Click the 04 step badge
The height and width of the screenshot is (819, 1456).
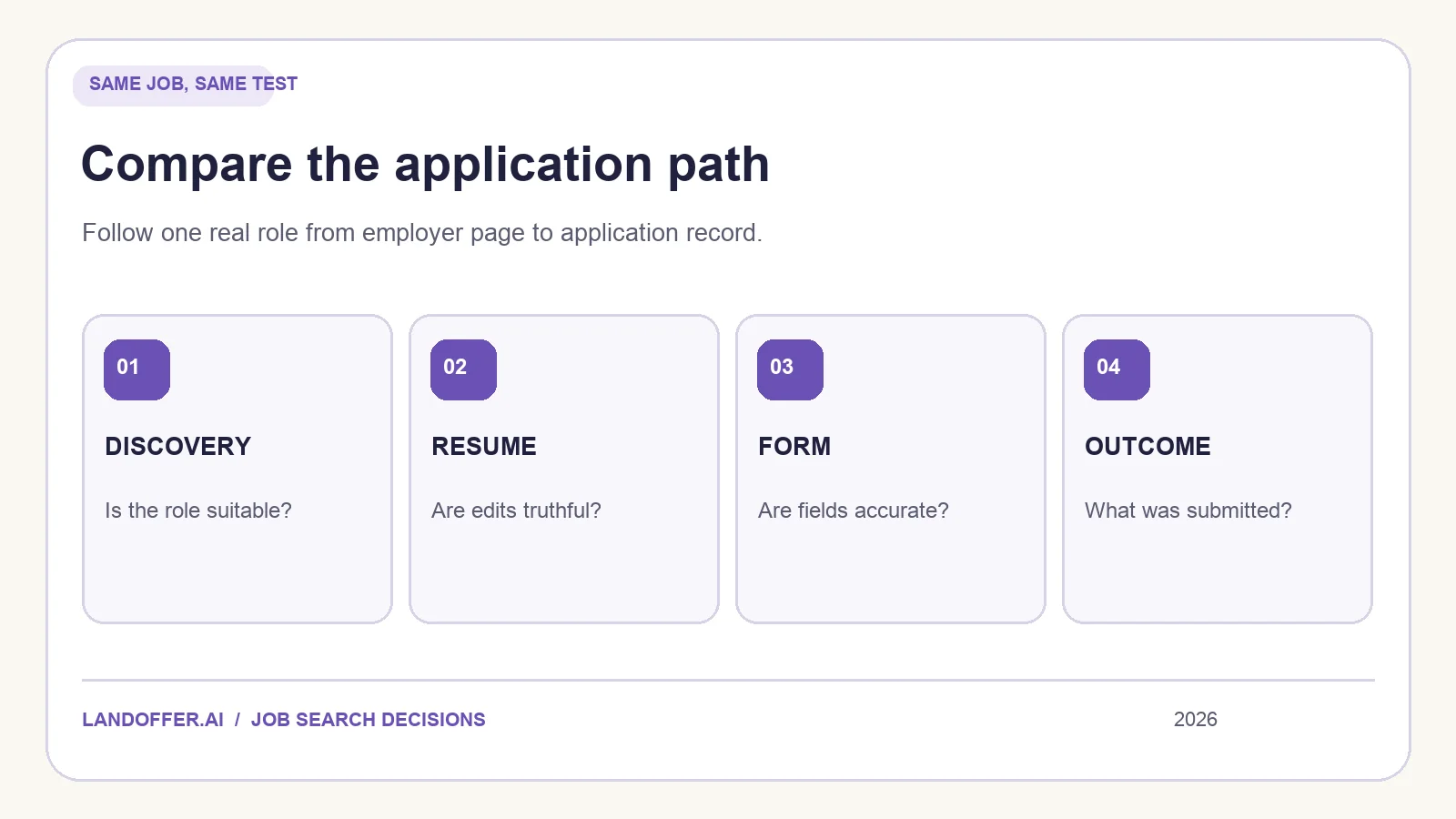coord(1117,369)
